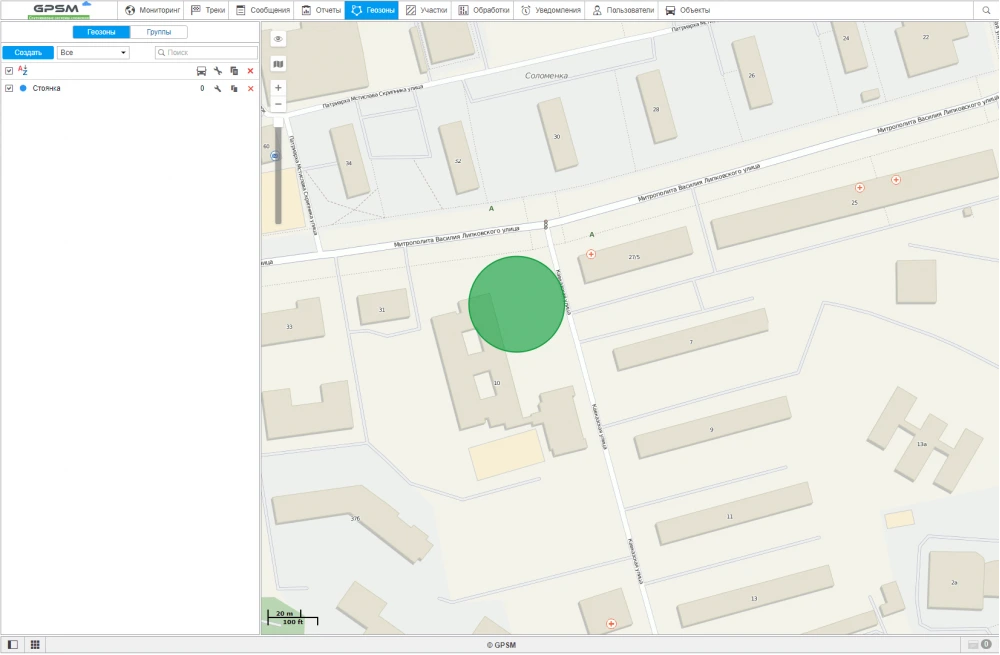Expand the Все filter dropdown

tap(93, 52)
